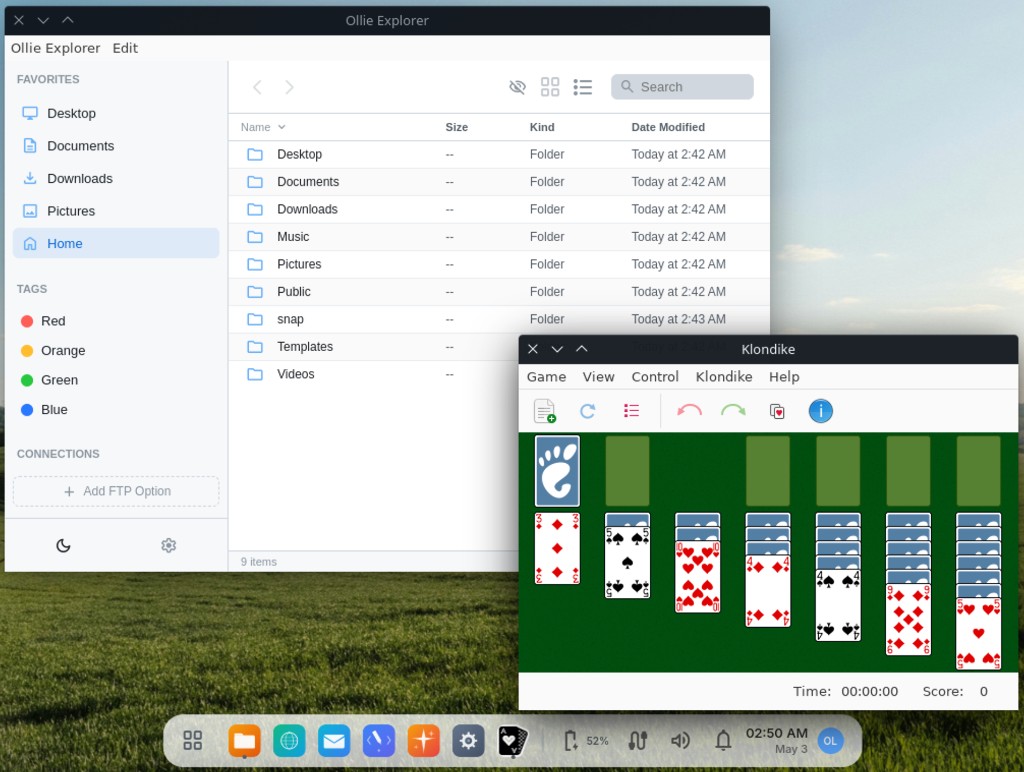Select the 3 of diamonds card
This screenshot has width=1024, height=772.
(557, 548)
